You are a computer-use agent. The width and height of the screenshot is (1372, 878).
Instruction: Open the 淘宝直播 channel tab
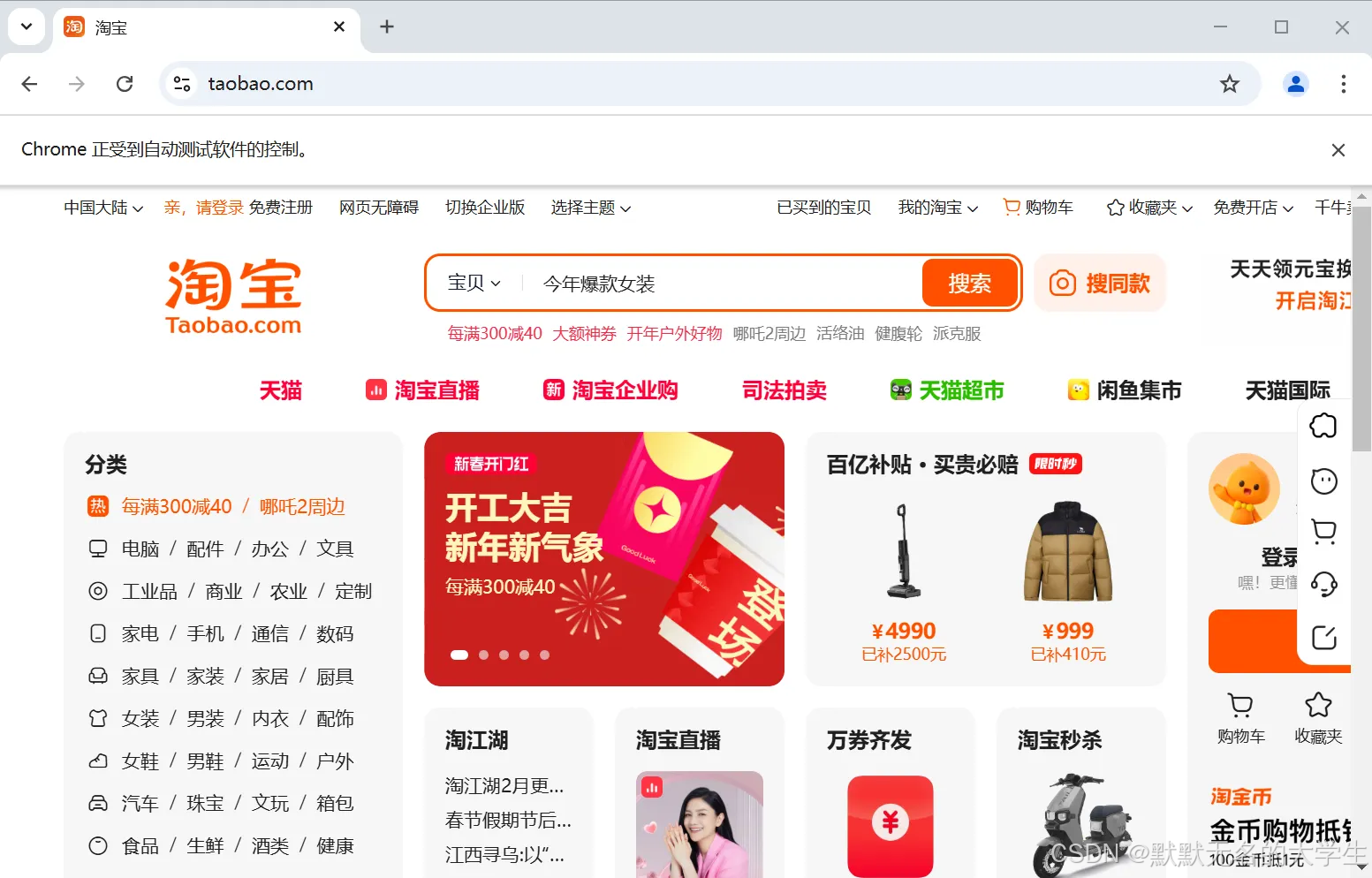422,390
